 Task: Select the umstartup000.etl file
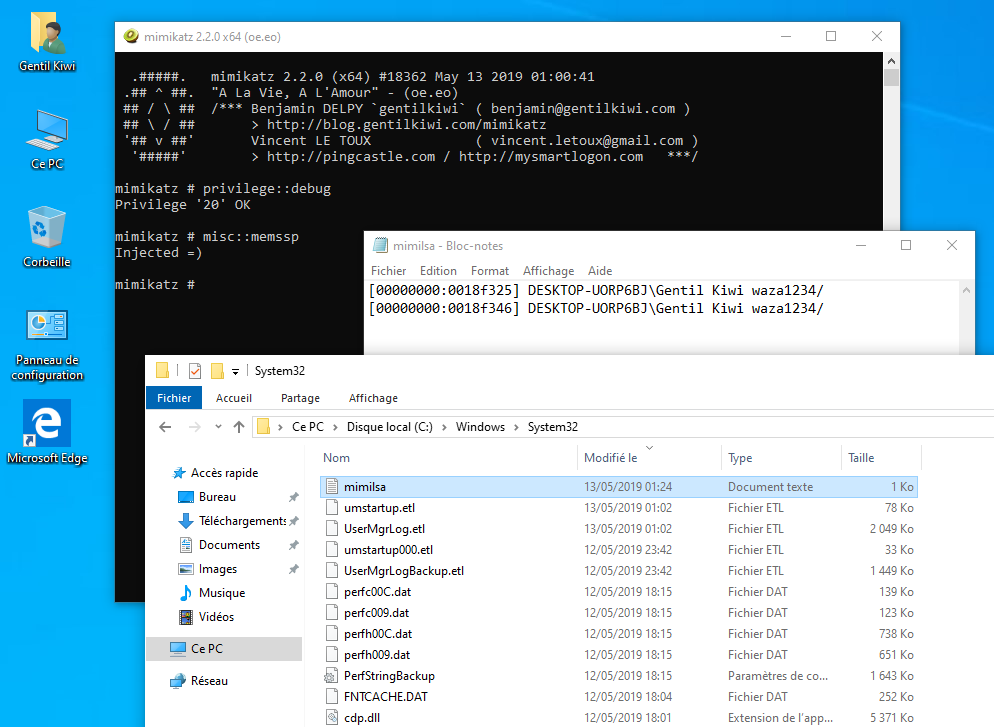click(619, 550)
